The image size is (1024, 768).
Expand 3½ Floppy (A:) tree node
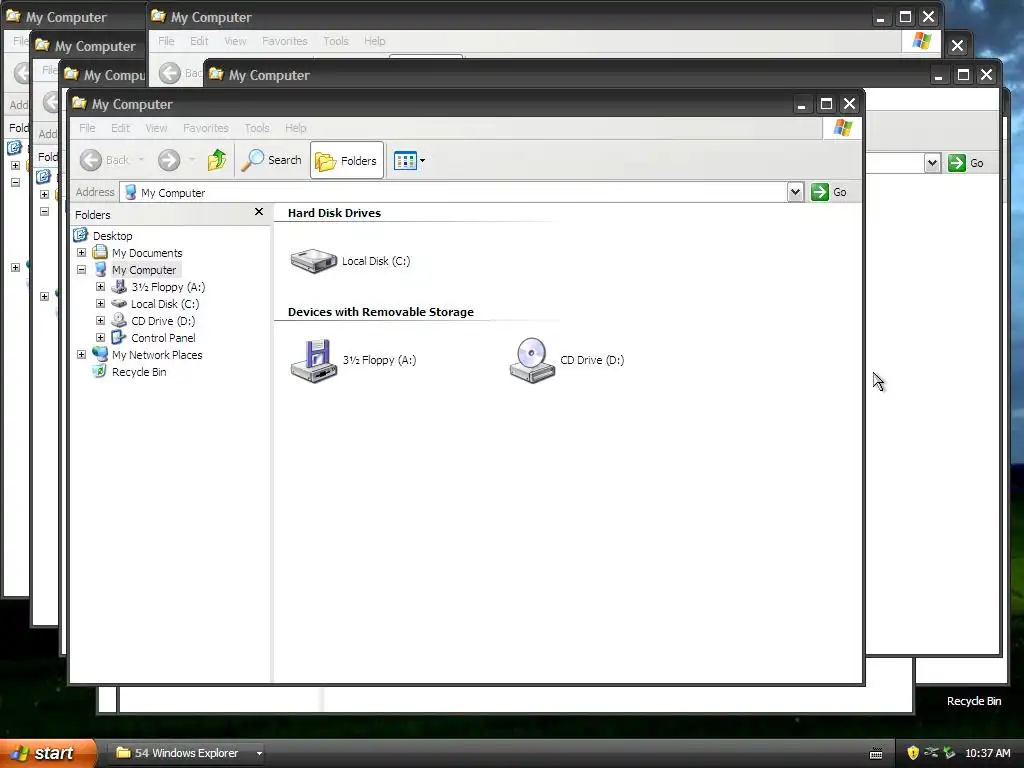click(101, 287)
